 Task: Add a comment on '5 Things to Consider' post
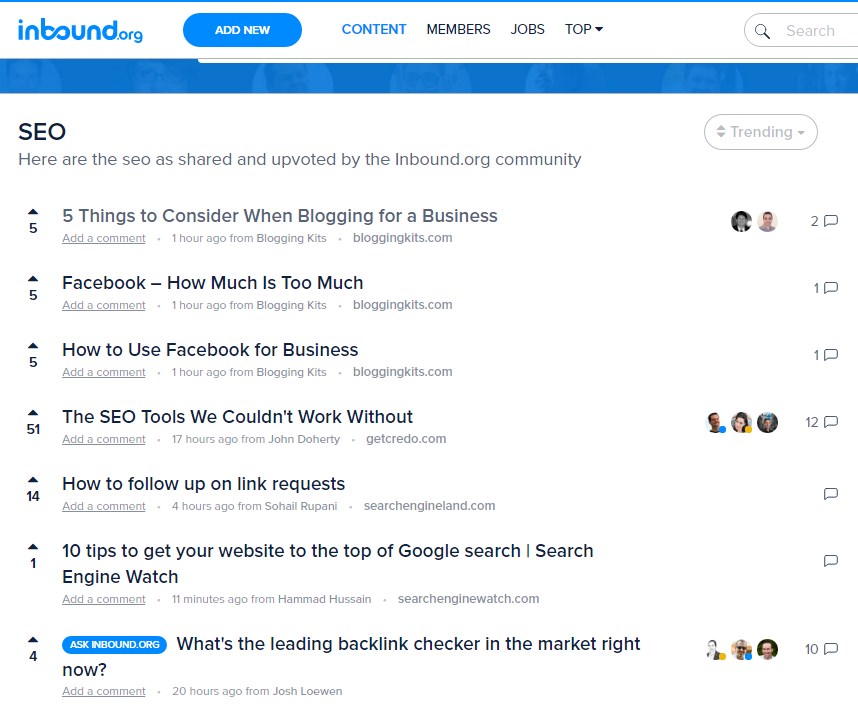103,239
